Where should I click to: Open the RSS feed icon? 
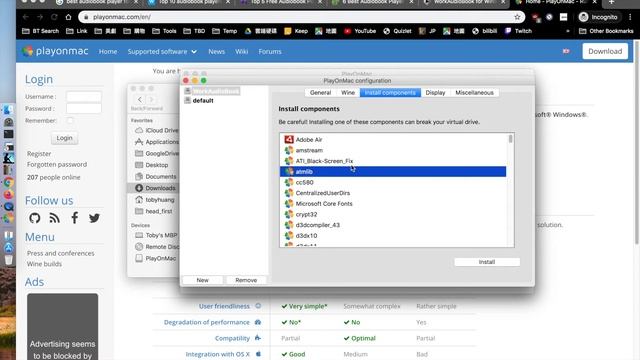tap(55, 218)
